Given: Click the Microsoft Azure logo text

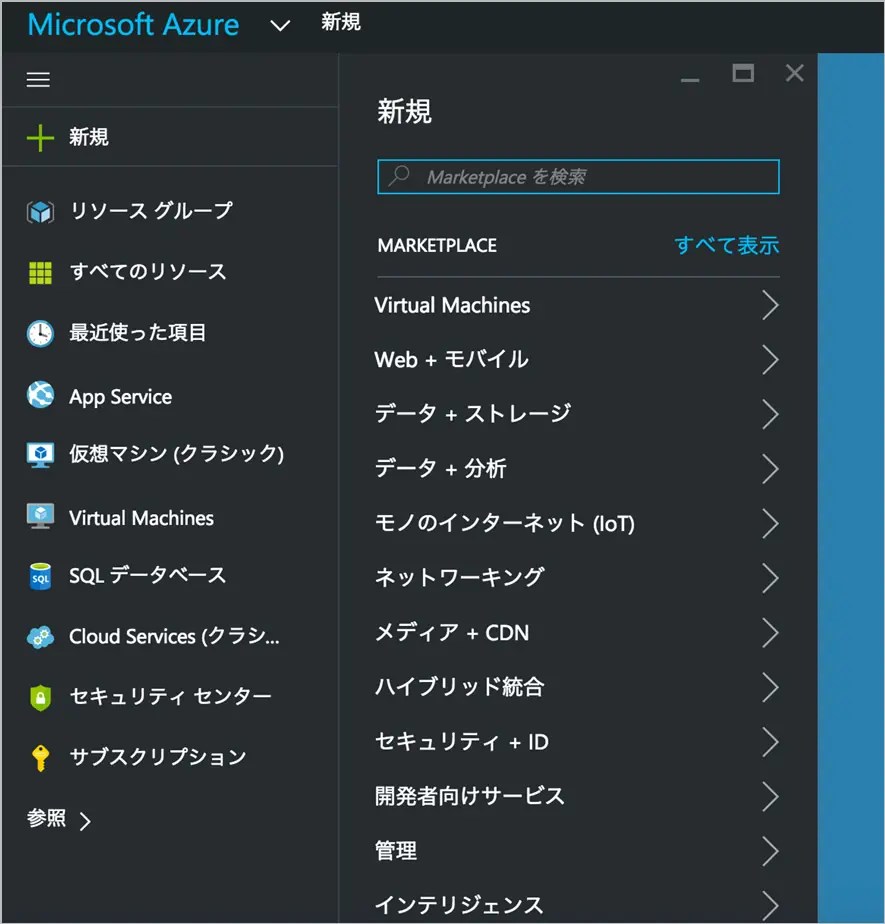Looking at the screenshot, I should 133,25.
